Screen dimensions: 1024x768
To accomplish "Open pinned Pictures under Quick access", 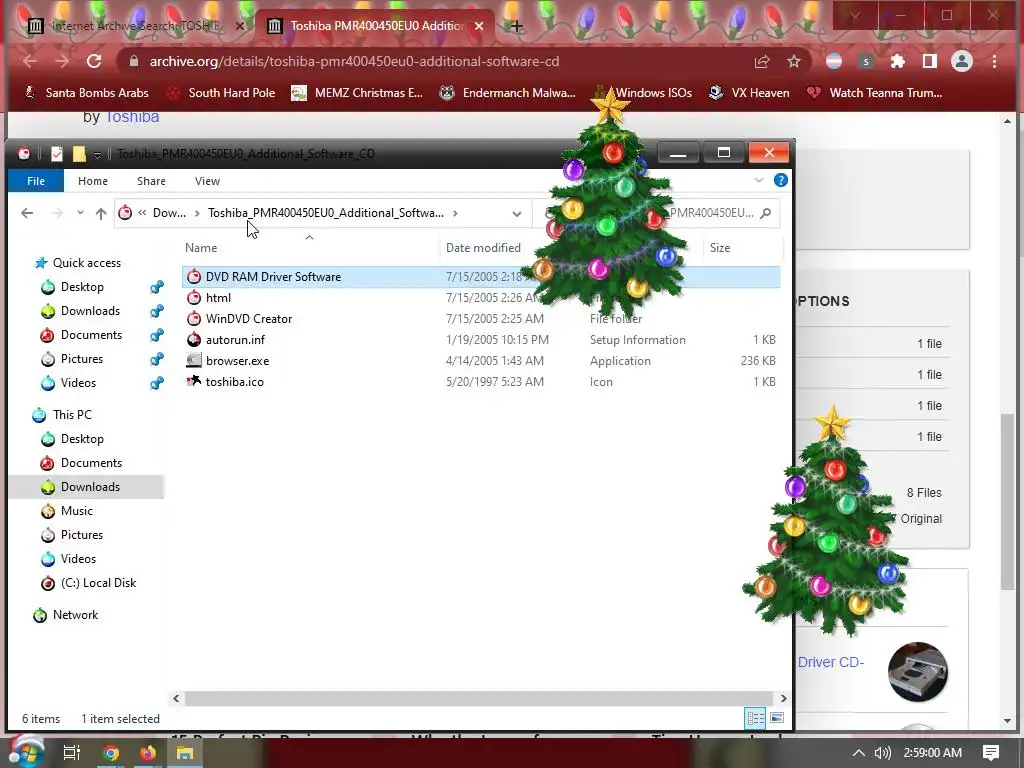I will coord(82,359).
